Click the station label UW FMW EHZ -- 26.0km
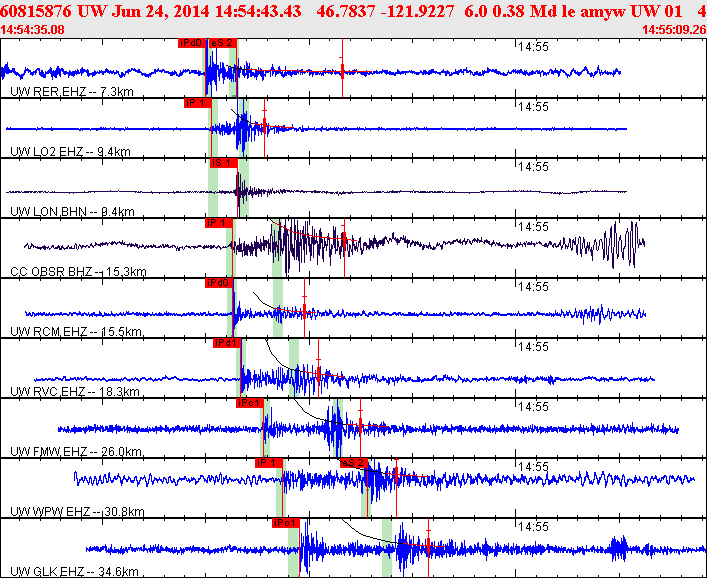The width and height of the screenshot is (707, 578). pyautogui.click(x=76, y=452)
